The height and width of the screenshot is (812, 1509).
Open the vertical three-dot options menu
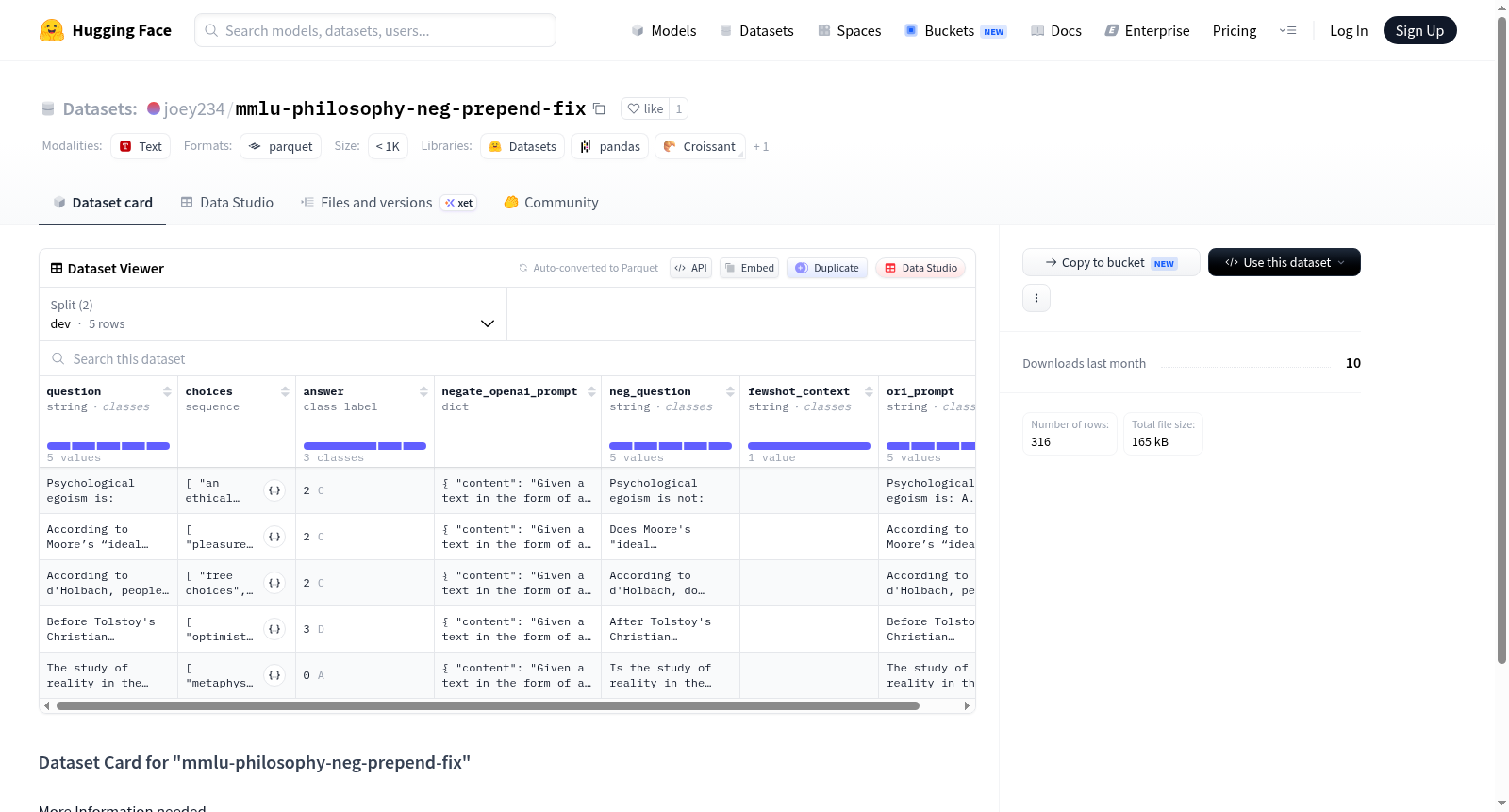click(1036, 298)
